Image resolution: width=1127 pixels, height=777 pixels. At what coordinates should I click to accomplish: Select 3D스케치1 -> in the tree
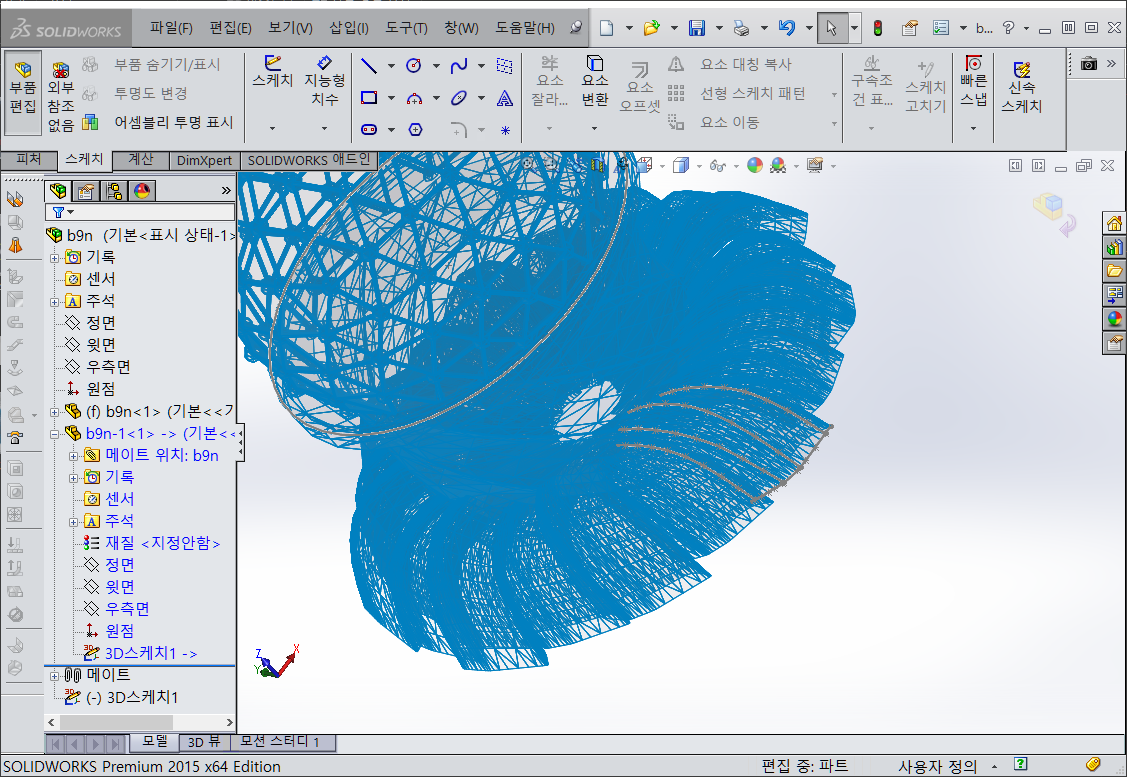tap(141, 653)
